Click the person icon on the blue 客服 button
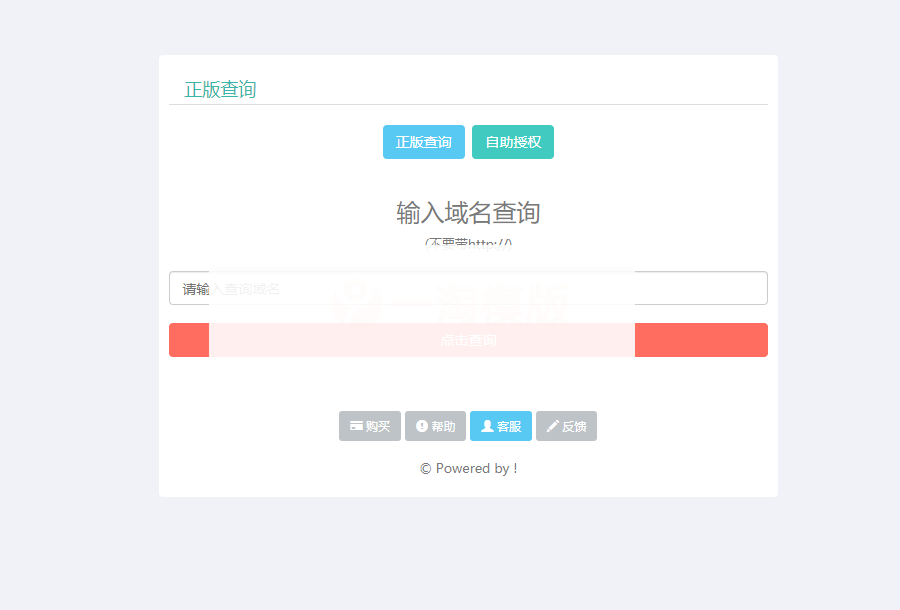The image size is (900, 610). tap(488, 425)
